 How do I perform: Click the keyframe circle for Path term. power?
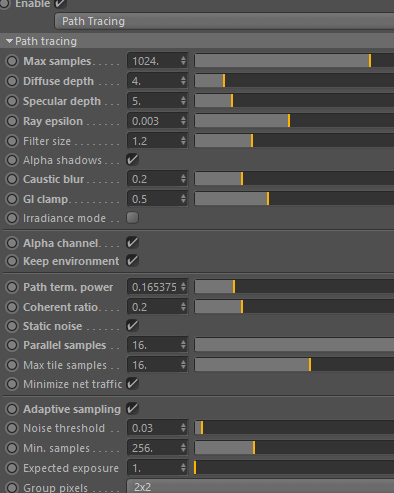click(12, 287)
